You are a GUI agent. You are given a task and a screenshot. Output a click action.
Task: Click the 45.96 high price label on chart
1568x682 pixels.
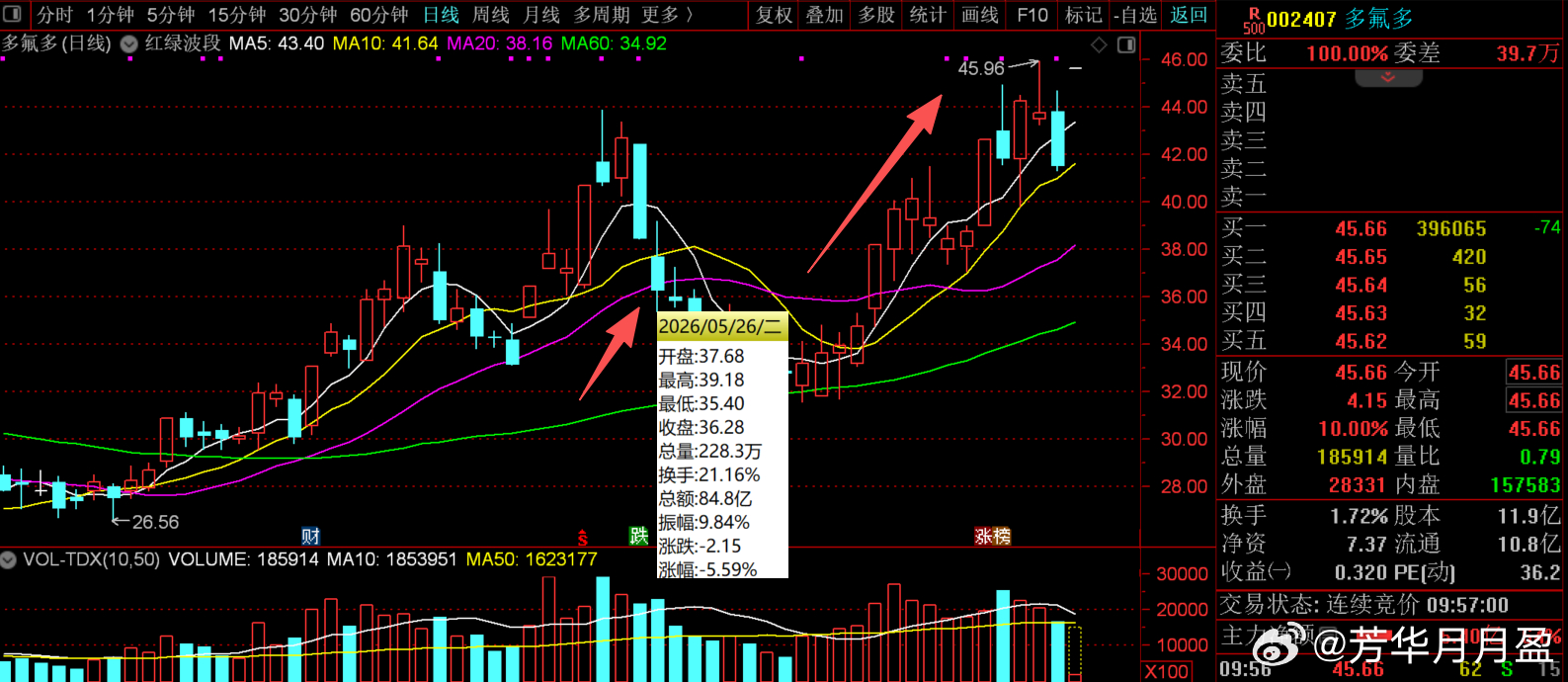coord(980,68)
